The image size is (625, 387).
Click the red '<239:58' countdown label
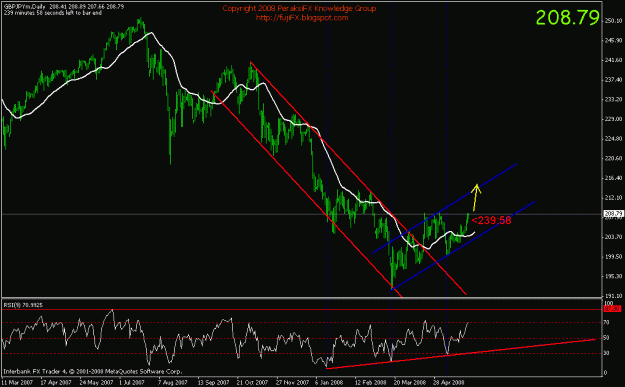click(x=491, y=220)
